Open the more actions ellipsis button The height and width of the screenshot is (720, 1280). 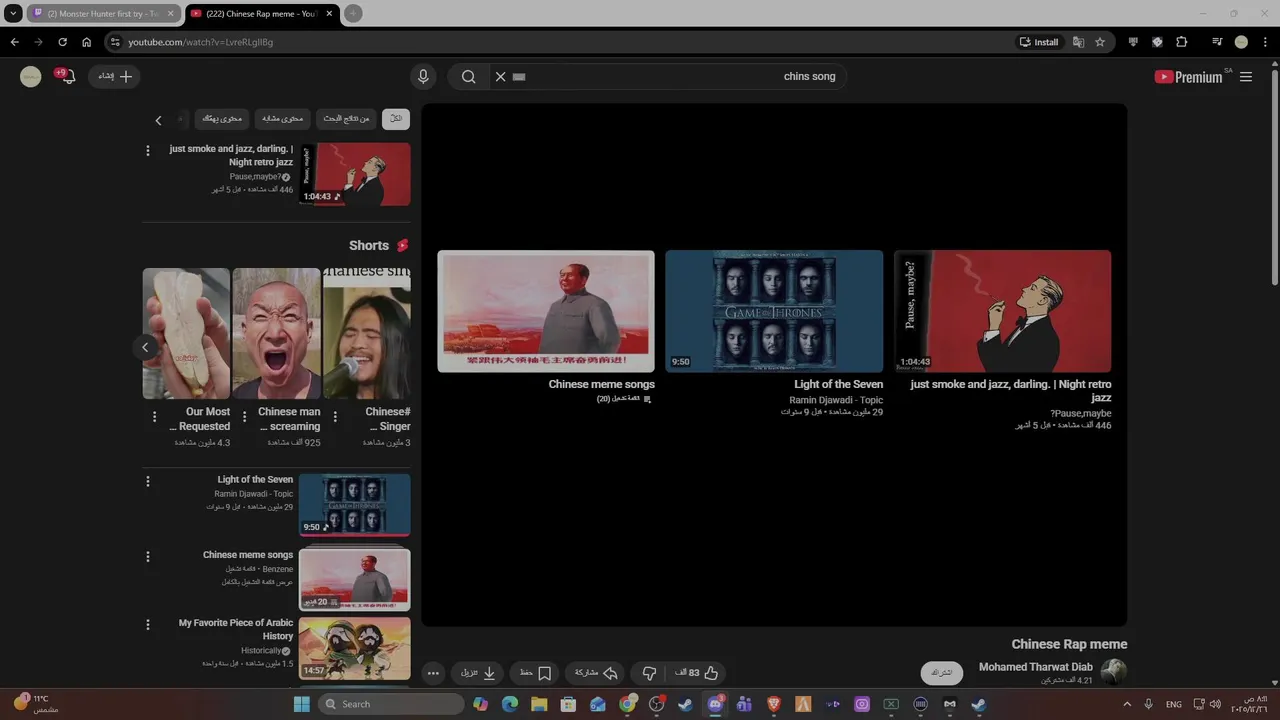coord(433,673)
